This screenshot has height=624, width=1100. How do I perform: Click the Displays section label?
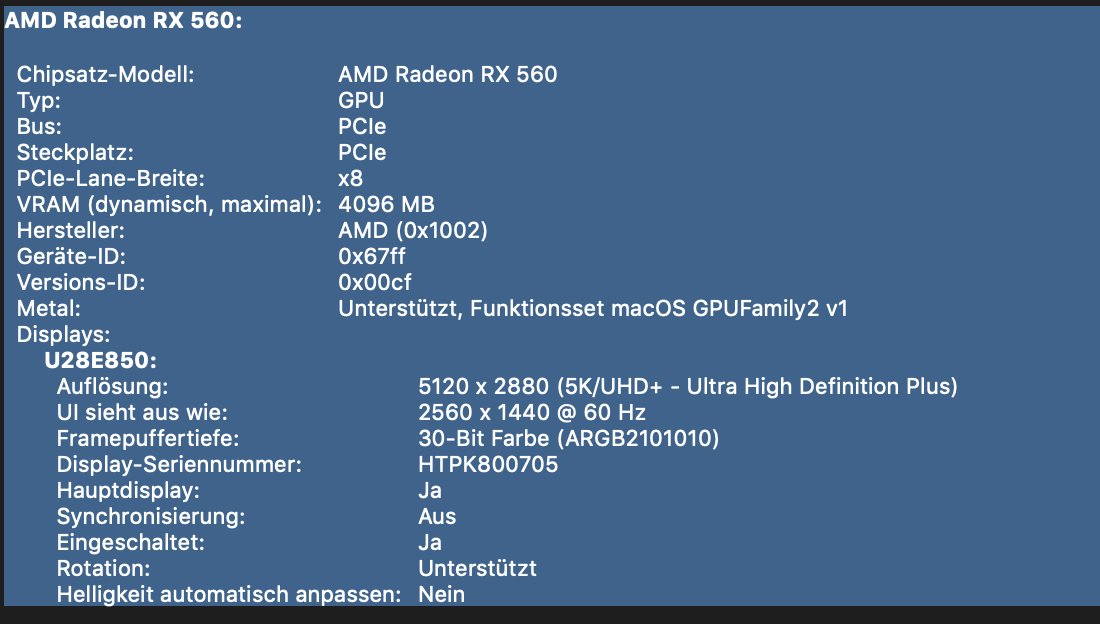[x=63, y=334]
